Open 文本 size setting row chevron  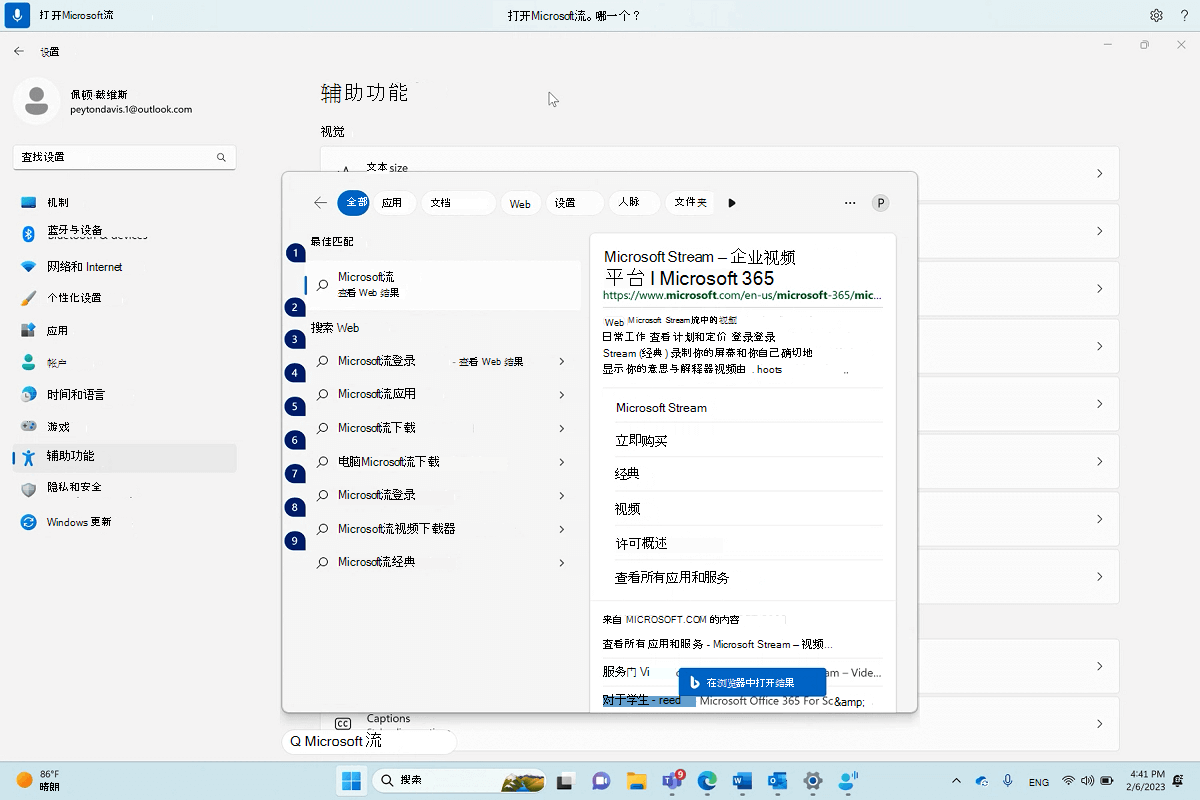1099,174
